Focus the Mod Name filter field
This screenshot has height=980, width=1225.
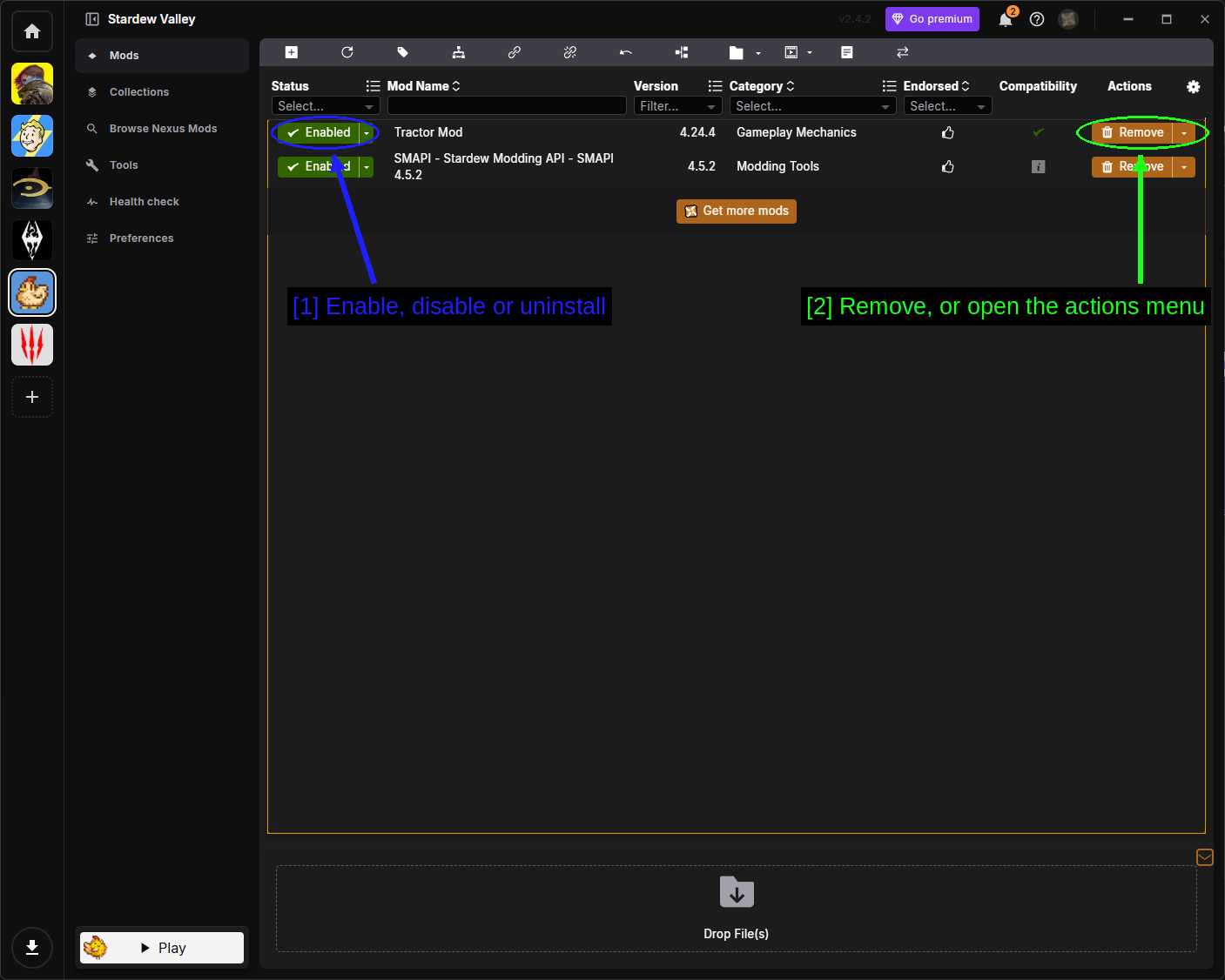[x=507, y=106]
